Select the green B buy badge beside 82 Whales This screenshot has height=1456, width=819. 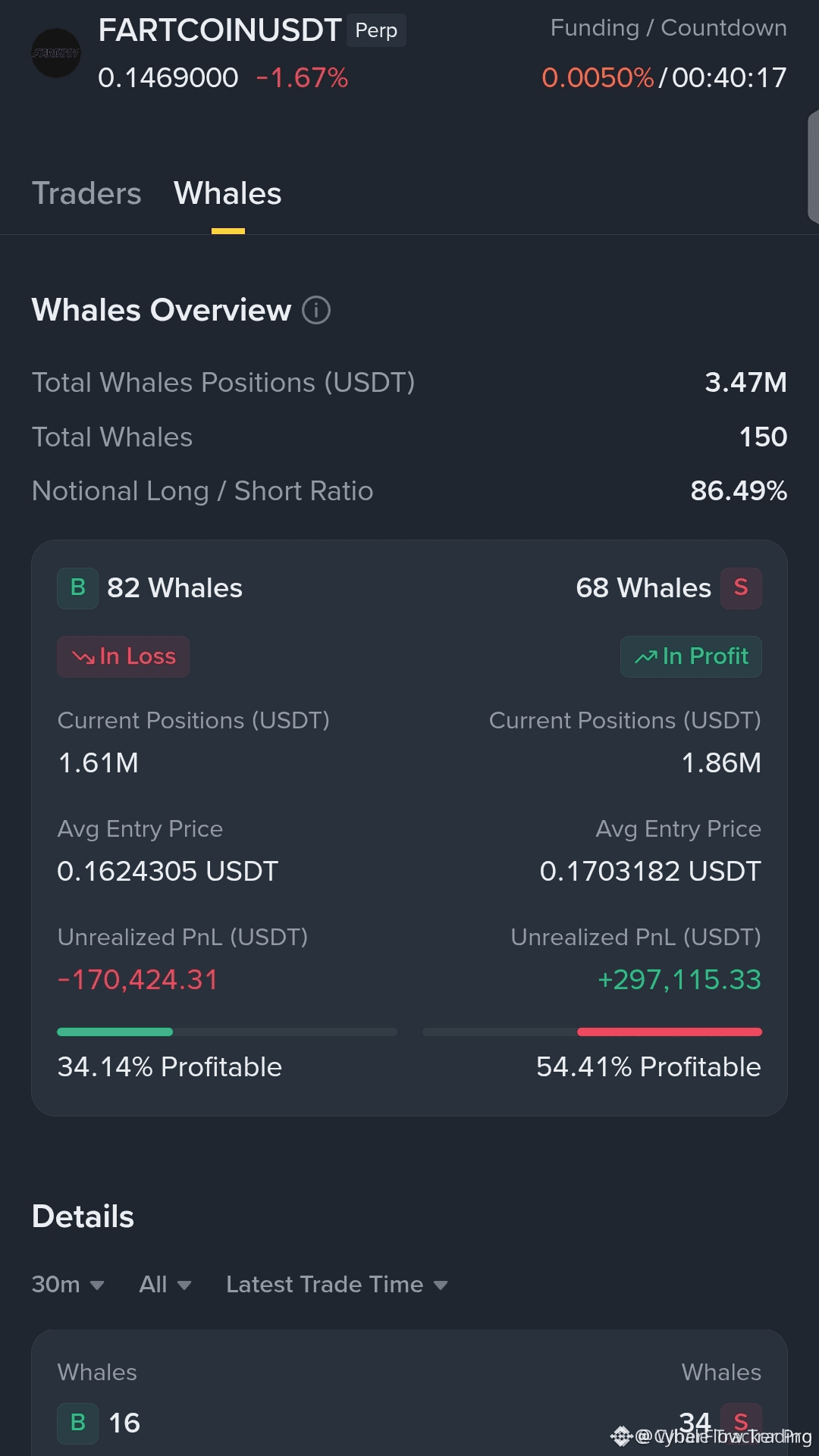77,588
